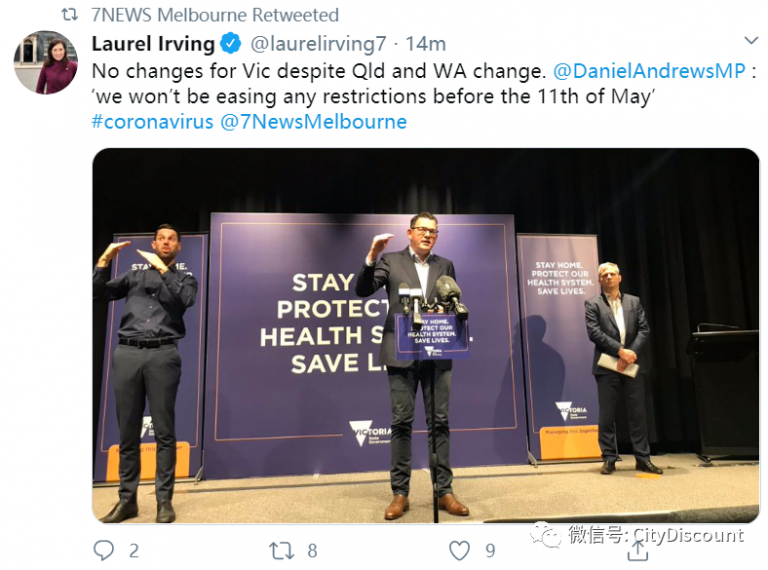The width and height of the screenshot is (768, 570).
Task: Open the @laurelirving7 handle
Action: [x=318, y=44]
